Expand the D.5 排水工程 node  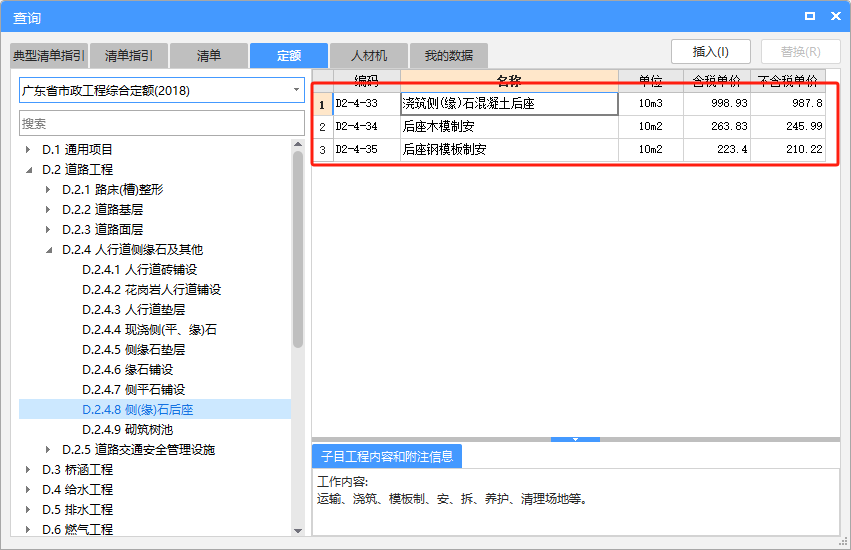coord(28,510)
